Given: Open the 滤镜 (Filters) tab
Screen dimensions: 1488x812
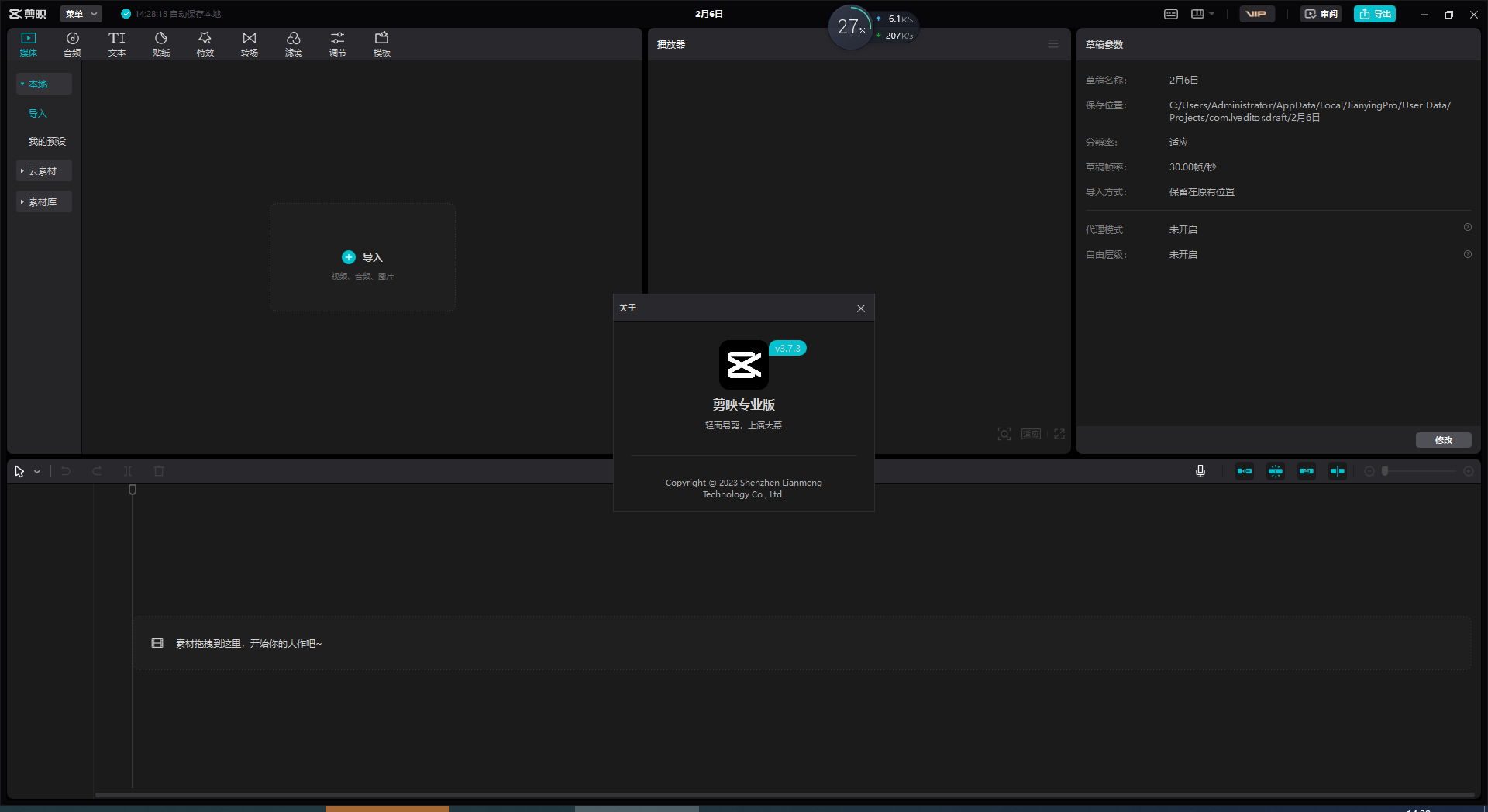Looking at the screenshot, I should click(x=294, y=44).
